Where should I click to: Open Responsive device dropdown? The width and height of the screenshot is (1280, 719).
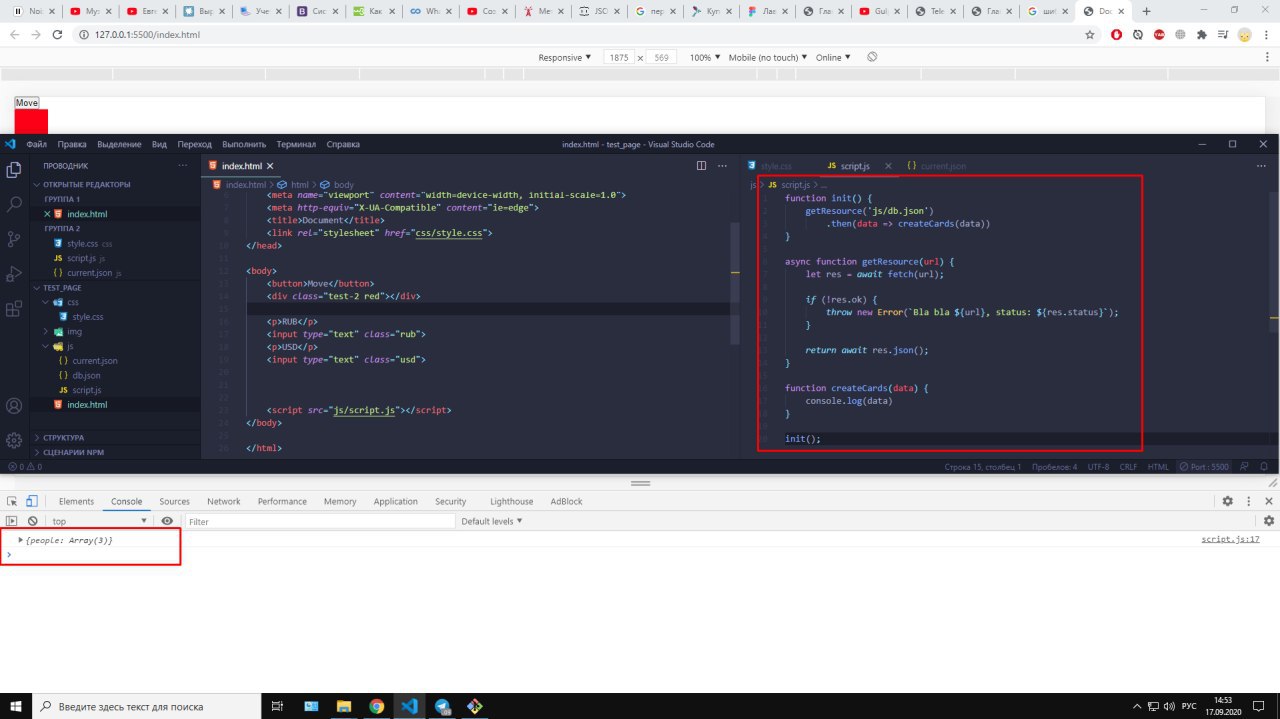click(564, 57)
